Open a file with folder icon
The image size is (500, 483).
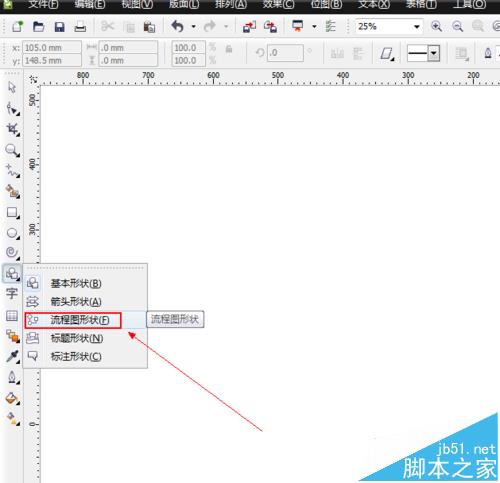click(x=38, y=27)
